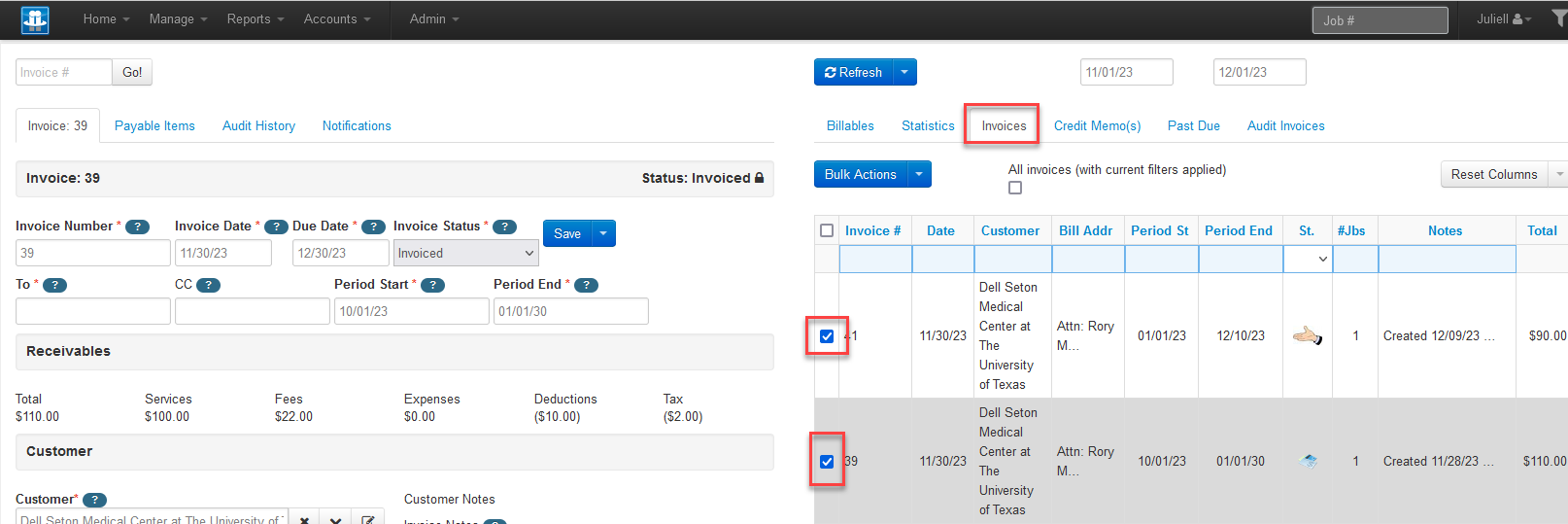Select the Invoices tab
The height and width of the screenshot is (524, 1568).
(x=1004, y=125)
